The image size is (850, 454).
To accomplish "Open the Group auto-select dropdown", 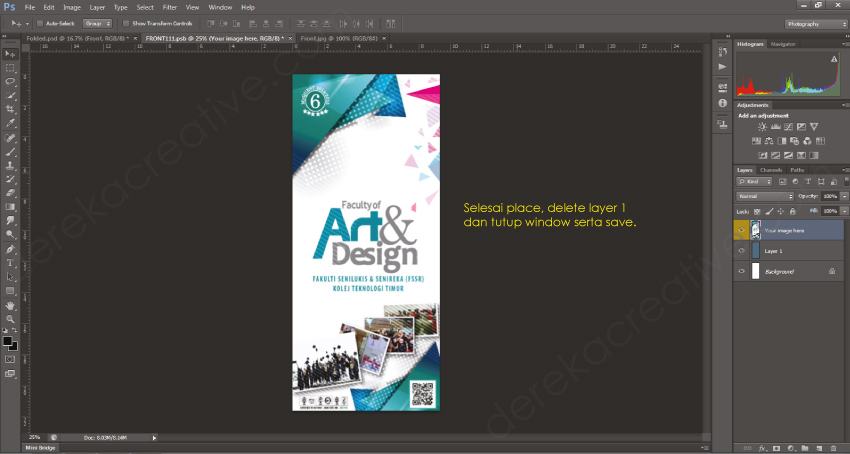I will 97,22.
